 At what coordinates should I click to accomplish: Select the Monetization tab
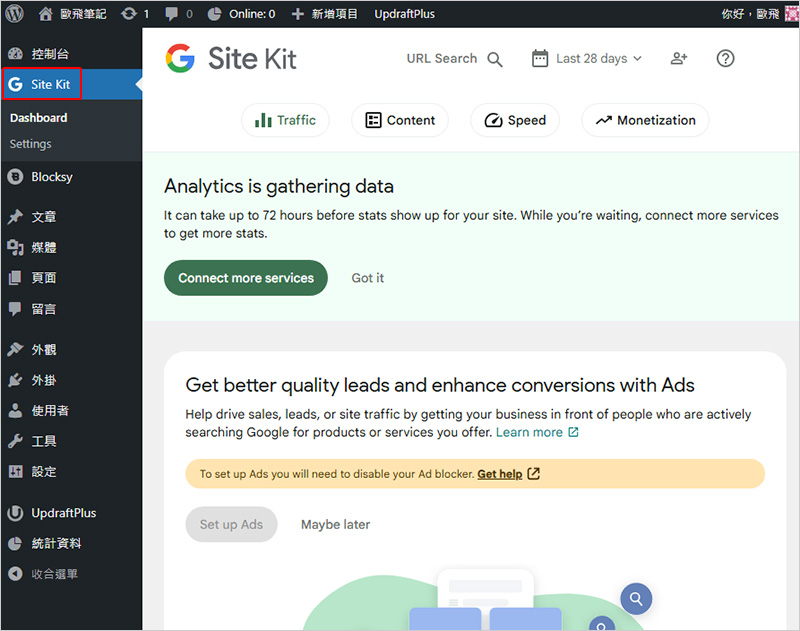pos(645,120)
